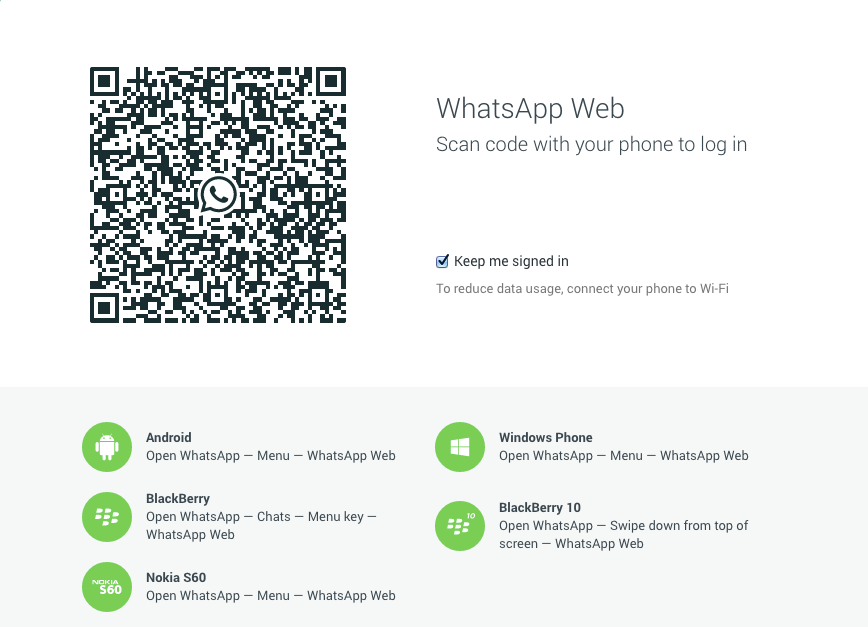Click the green Android robot icon
Image resolution: width=868 pixels, height=627 pixels.
[x=107, y=447]
